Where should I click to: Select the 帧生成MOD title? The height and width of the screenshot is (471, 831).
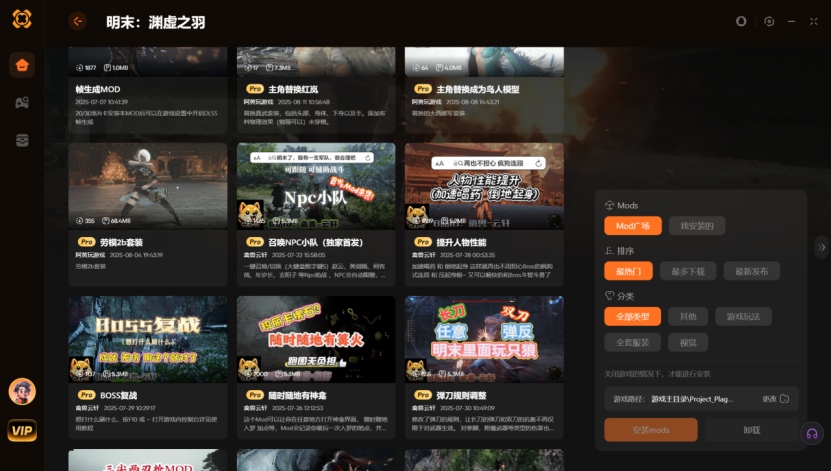tap(98, 89)
